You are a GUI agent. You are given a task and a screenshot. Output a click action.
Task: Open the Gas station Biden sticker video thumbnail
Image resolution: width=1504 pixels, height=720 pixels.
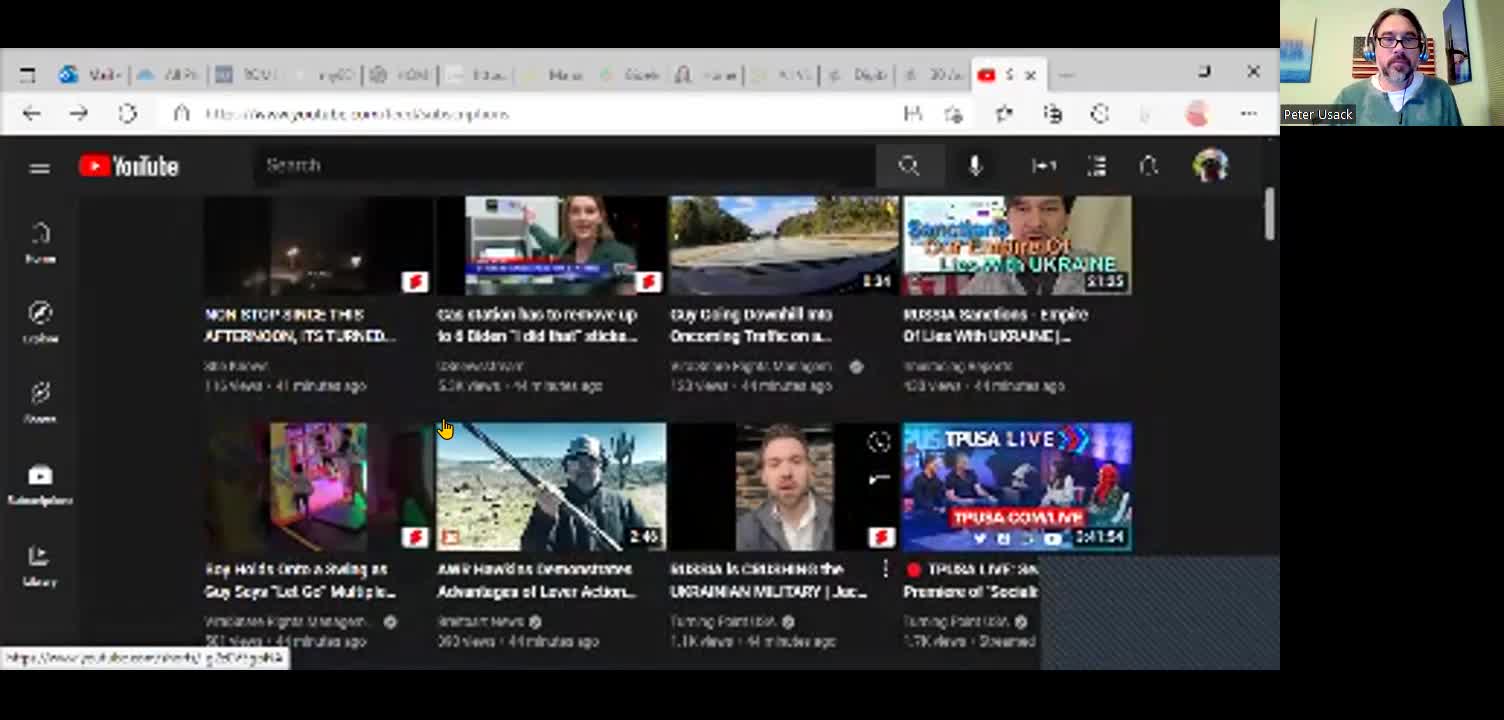pos(551,246)
